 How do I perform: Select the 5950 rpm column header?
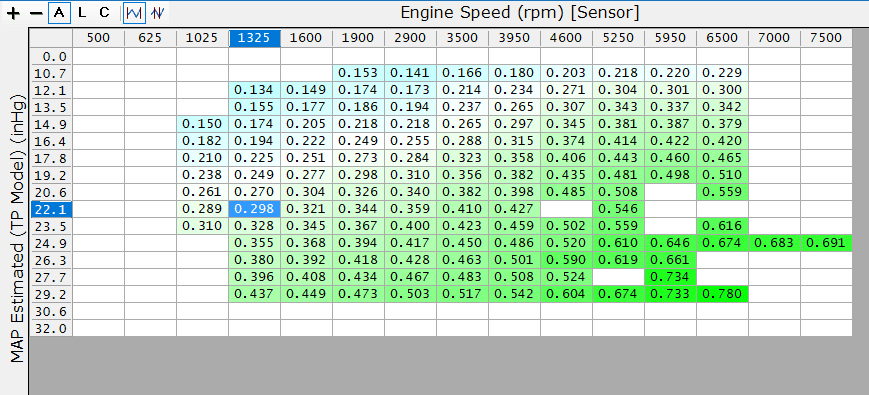[671, 38]
